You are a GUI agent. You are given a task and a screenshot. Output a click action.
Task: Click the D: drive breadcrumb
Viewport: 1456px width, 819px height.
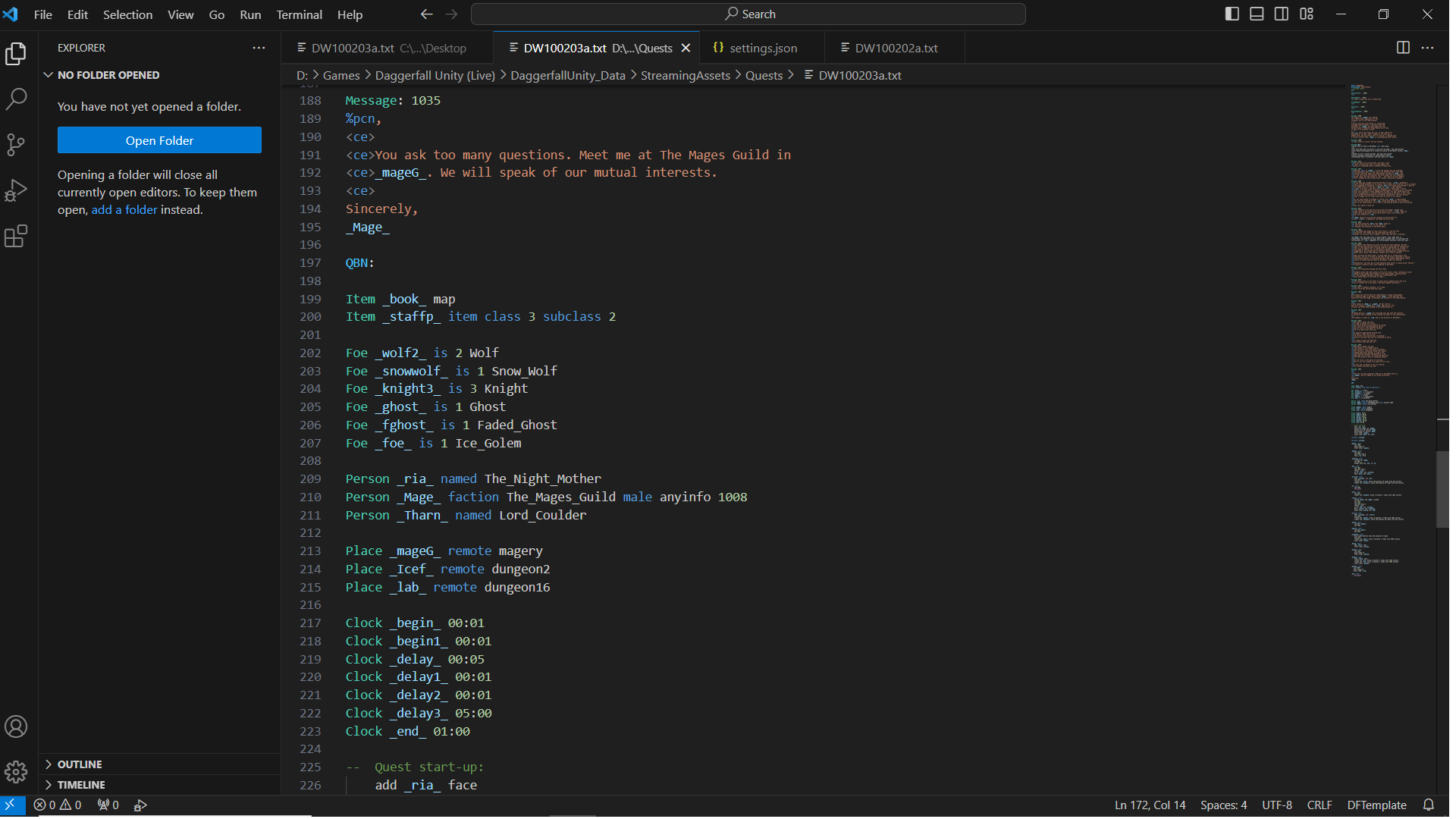pyautogui.click(x=302, y=75)
